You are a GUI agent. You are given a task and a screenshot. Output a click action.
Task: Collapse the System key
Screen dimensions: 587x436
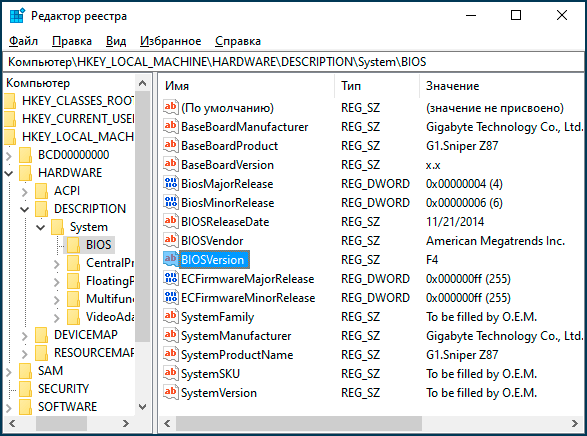(x=41, y=227)
